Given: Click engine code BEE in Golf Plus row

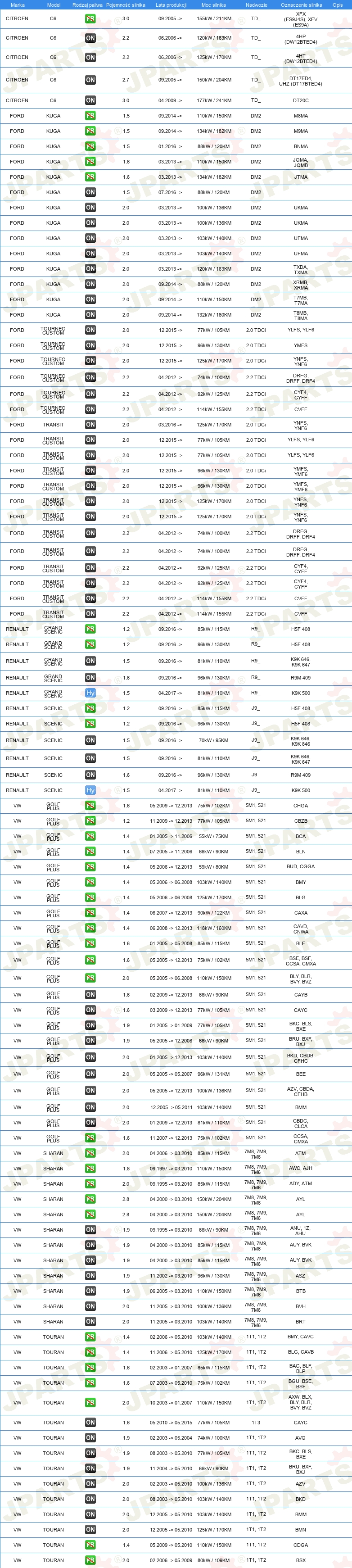Looking at the screenshot, I should tap(300, 1074).
